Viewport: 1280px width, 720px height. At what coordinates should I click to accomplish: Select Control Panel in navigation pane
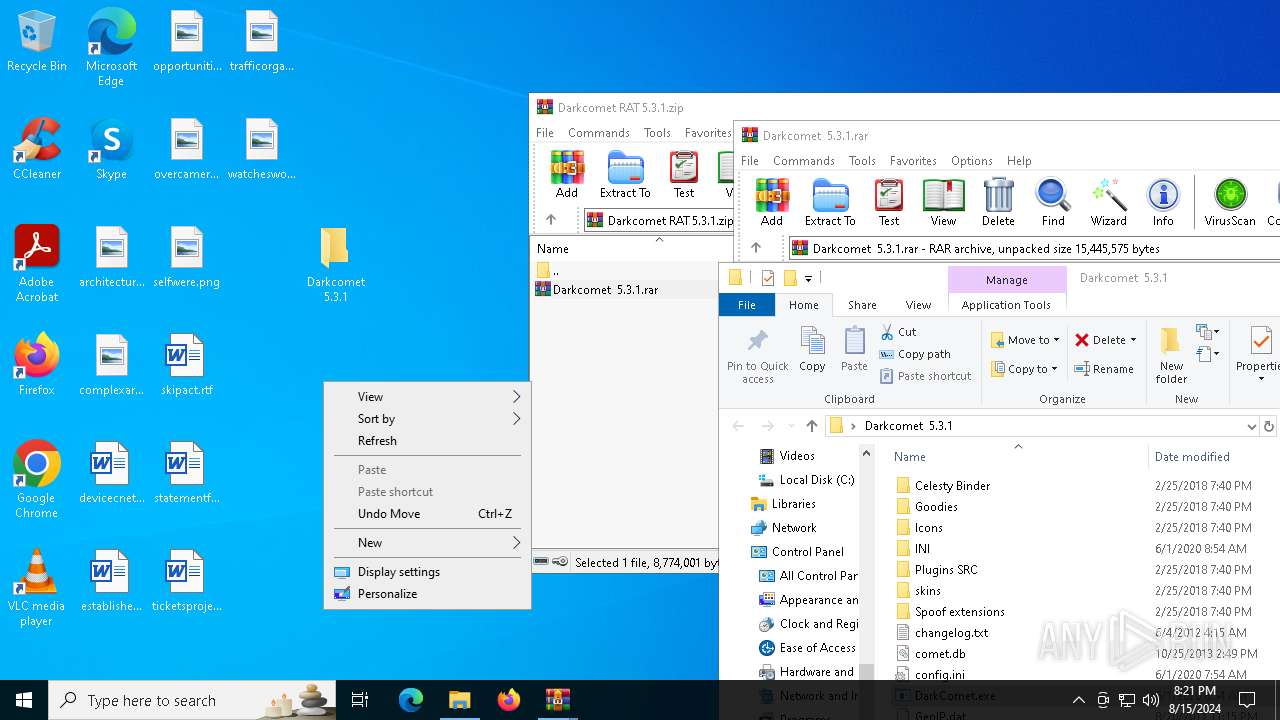pyautogui.click(x=797, y=552)
